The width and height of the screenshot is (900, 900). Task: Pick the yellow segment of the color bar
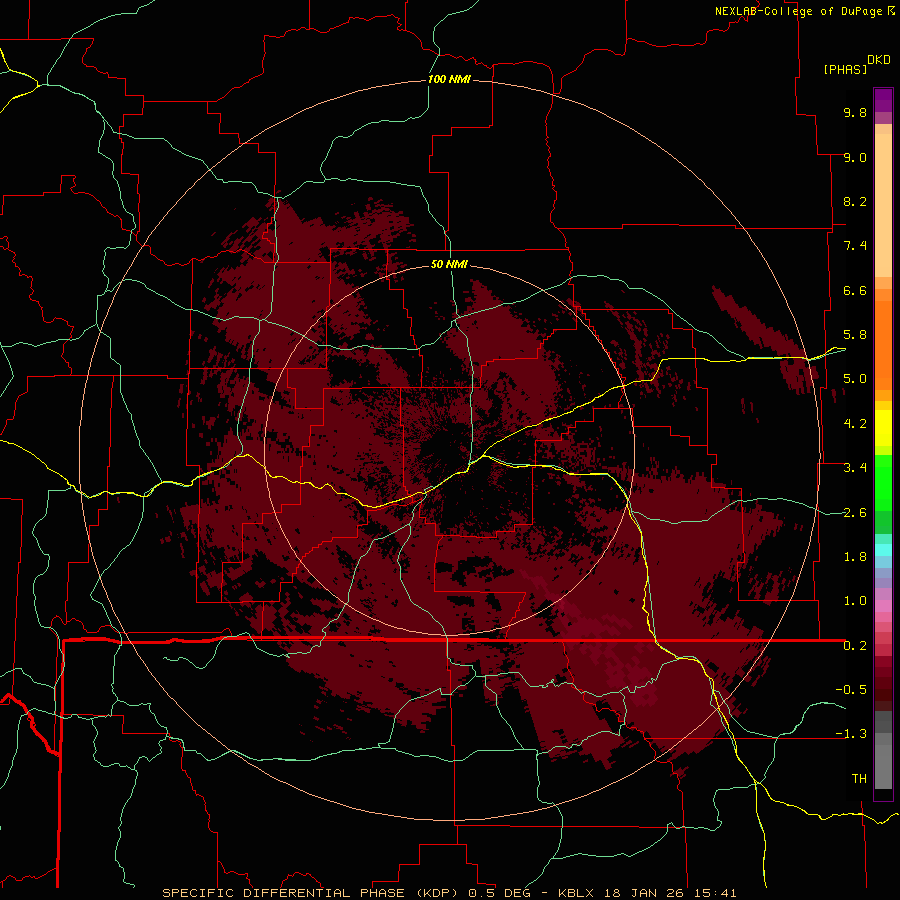pos(883,428)
